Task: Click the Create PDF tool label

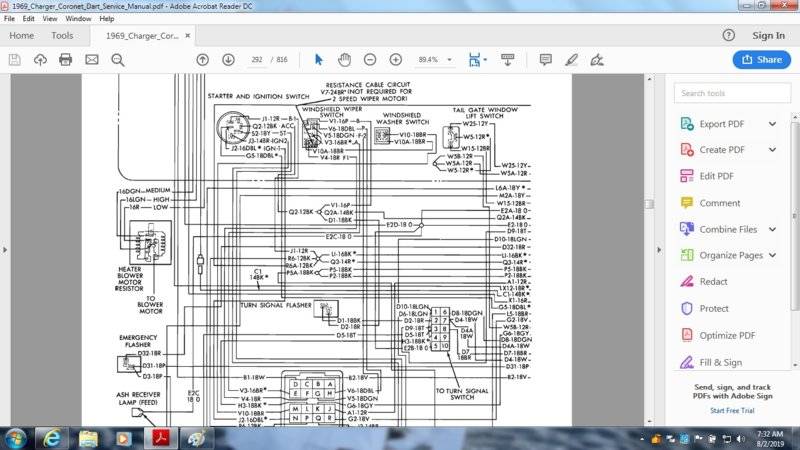Action: 722,150
